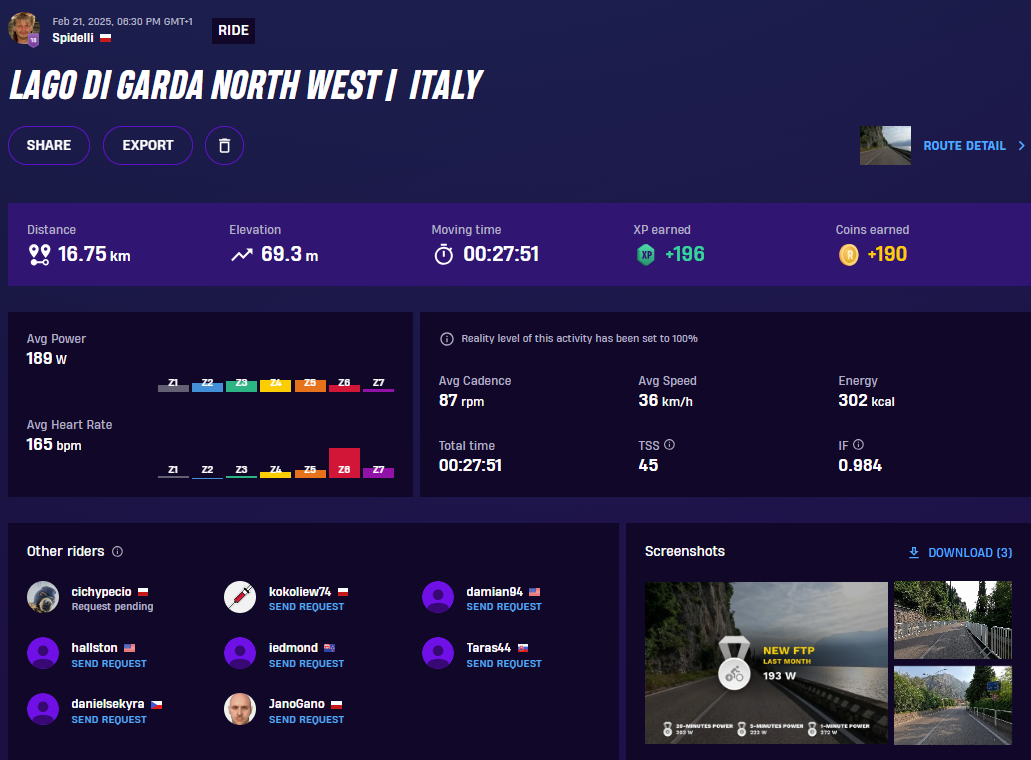Screen dimensions: 1031x760
Task: Click the Other riders info icon
Action: [x=117, y=552]
